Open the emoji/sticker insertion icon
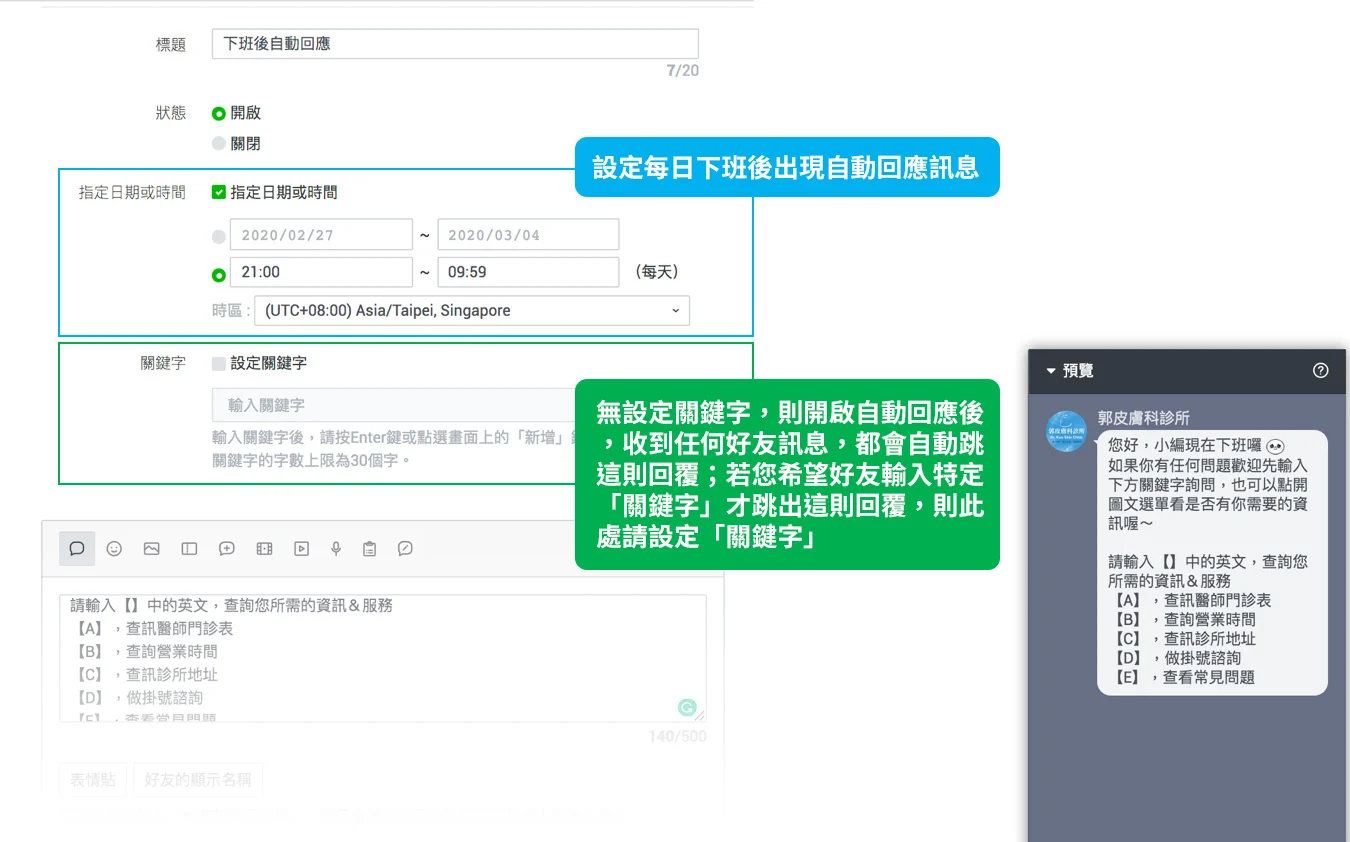1350x842 pixels. tap(113, 548)
